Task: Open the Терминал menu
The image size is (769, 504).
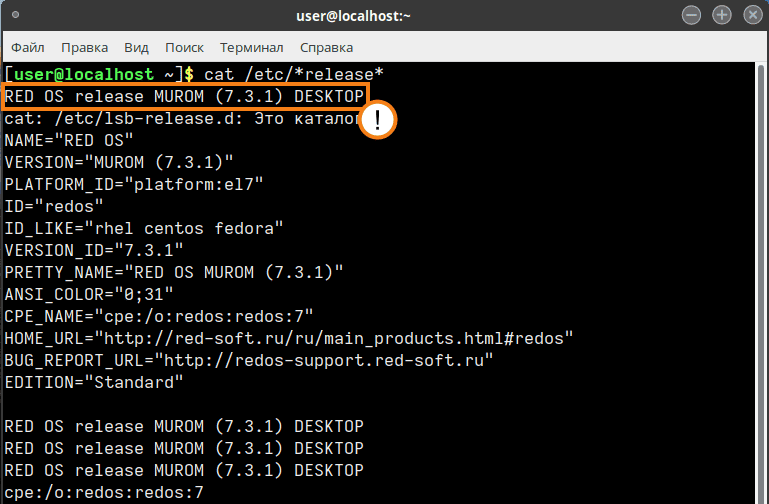Action: coord(252,48)
